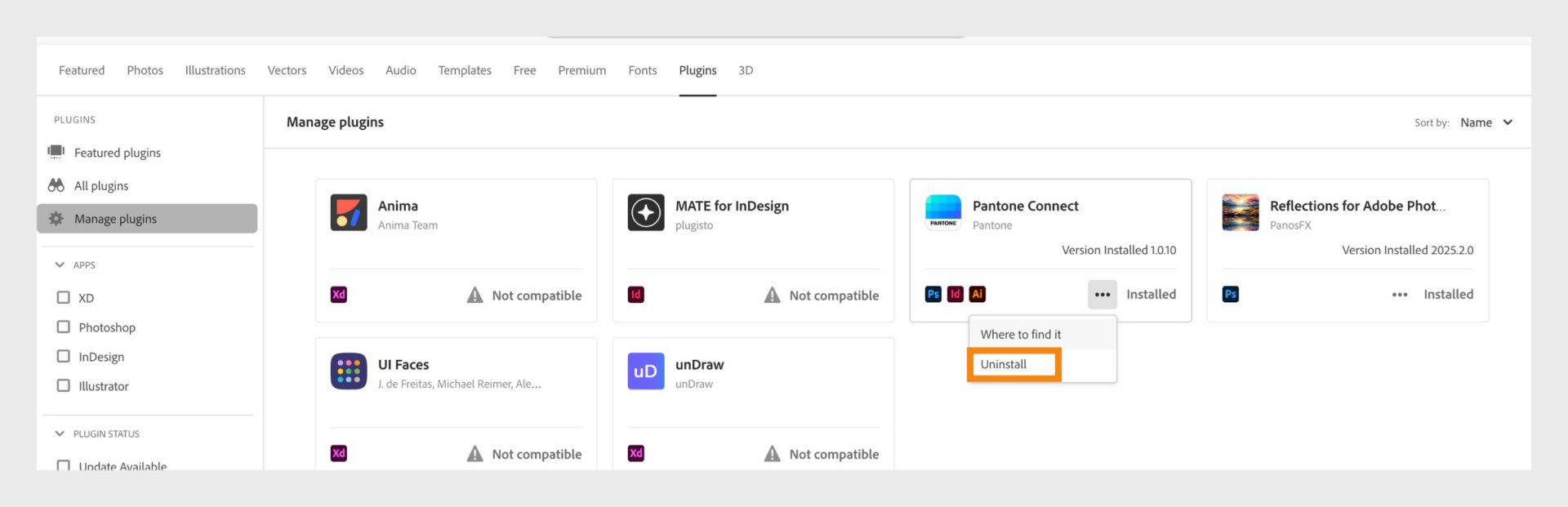Click the Illustrator badge on Pantone Connect
This screenshot has height=507, width=1568.
[977, 294]
